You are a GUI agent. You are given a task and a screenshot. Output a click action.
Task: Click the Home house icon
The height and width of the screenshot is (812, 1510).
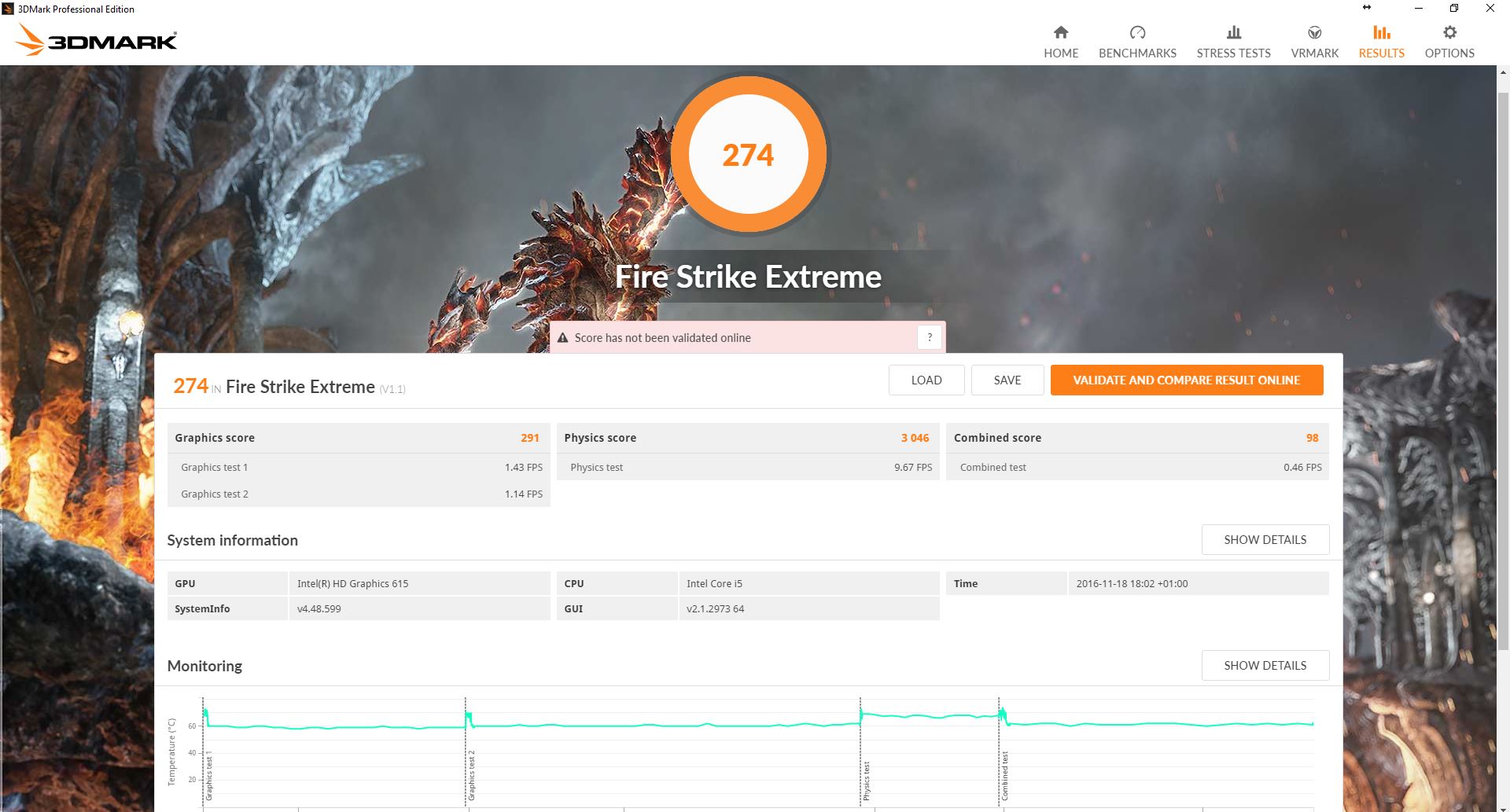(x=1061, y=32)
